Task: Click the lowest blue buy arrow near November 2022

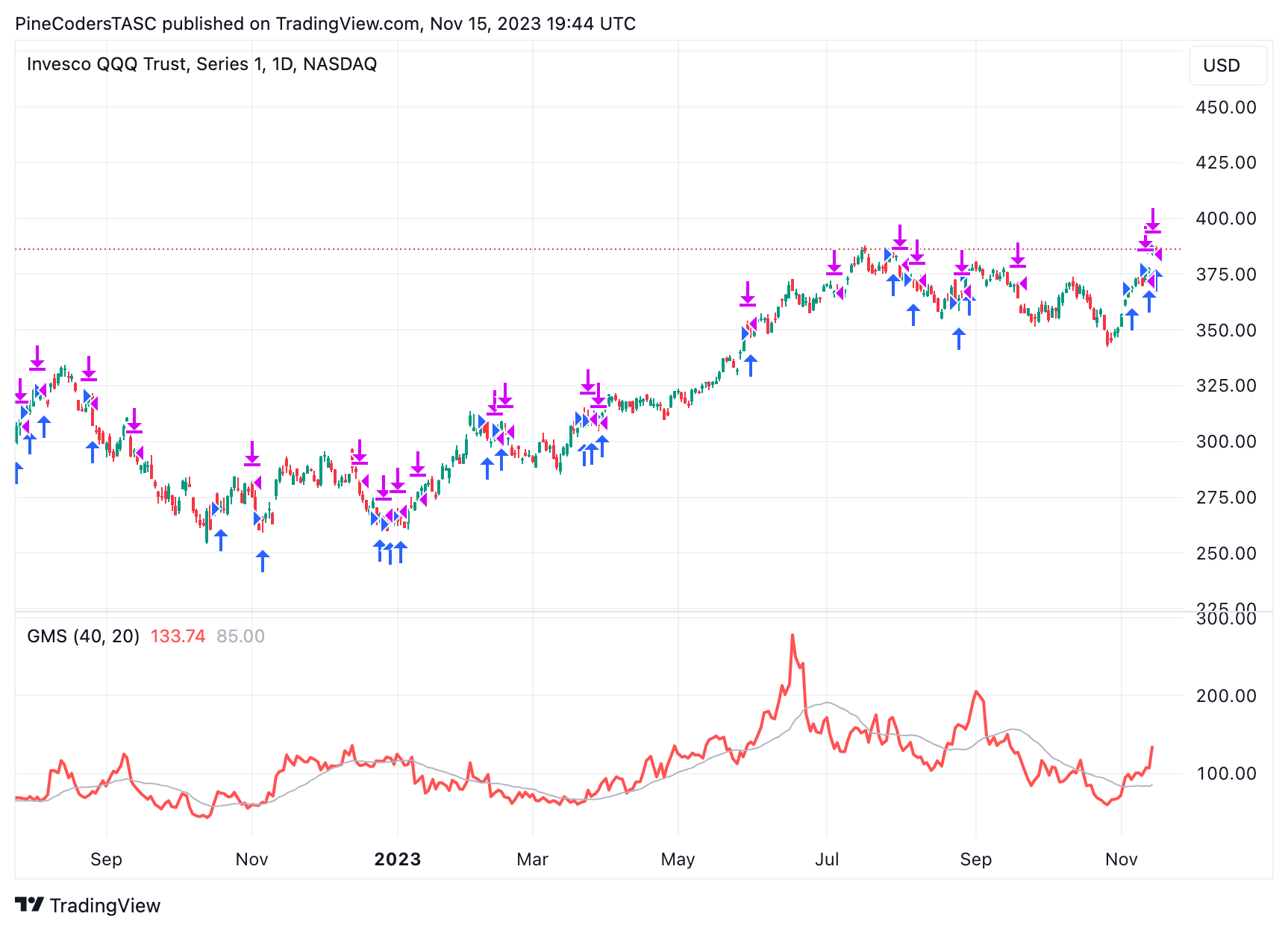Action: pyautogui.click(x=263, y=561)
